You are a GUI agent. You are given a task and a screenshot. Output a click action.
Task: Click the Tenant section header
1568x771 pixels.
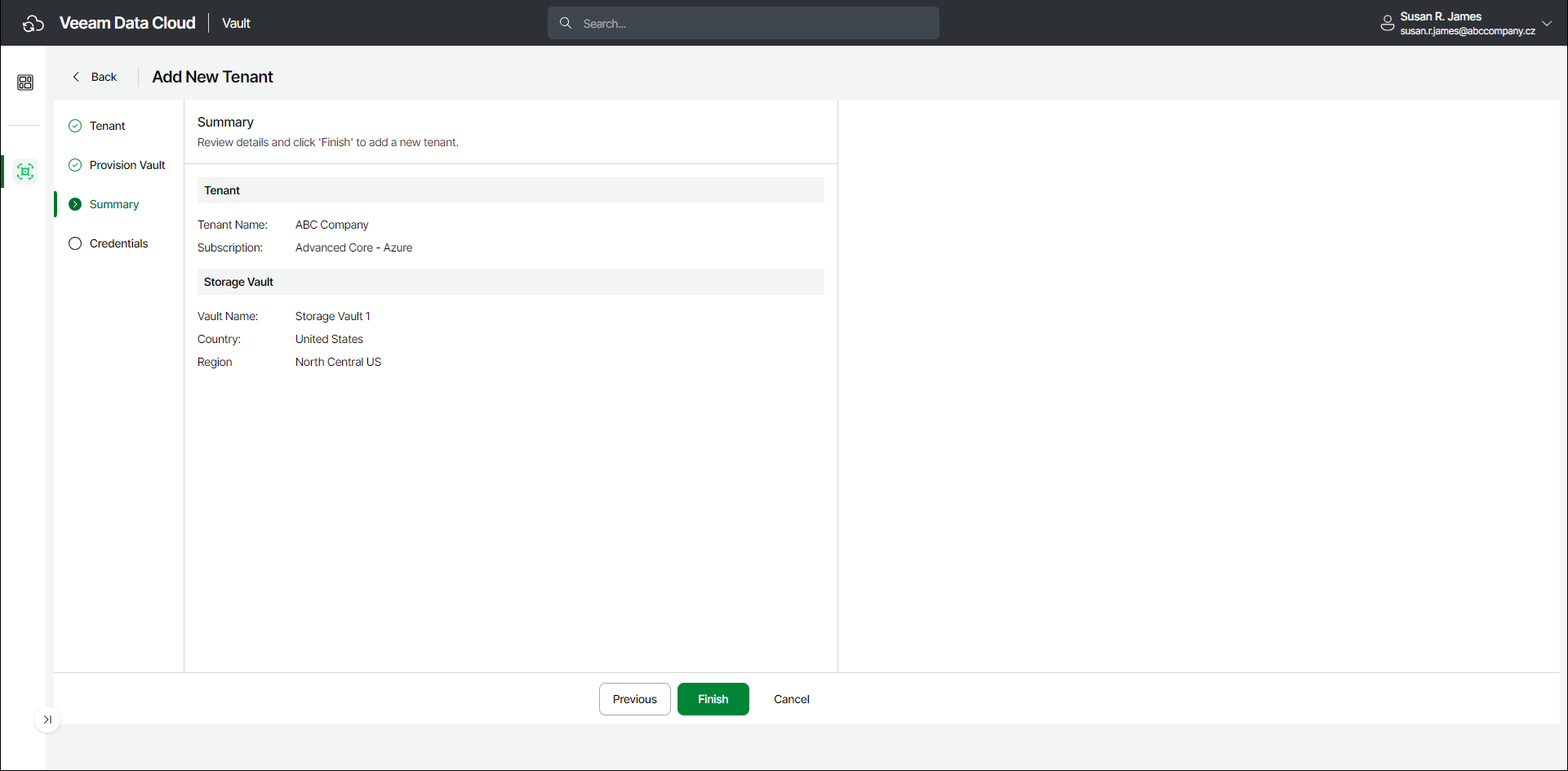pos(511,190)
